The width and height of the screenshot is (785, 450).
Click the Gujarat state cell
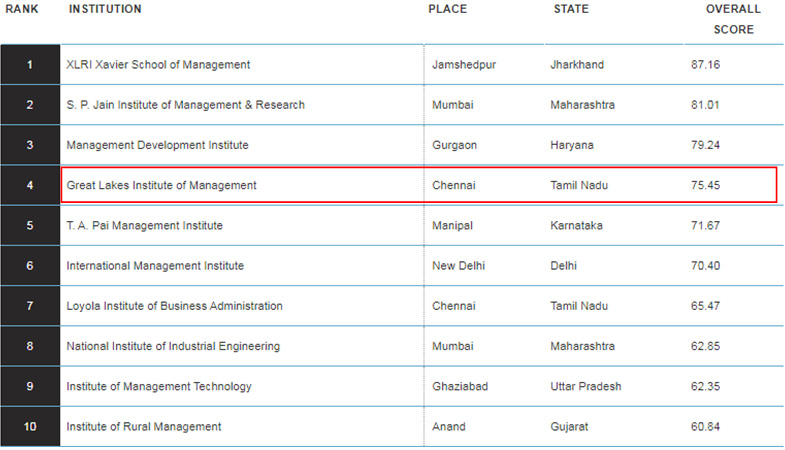569,426
